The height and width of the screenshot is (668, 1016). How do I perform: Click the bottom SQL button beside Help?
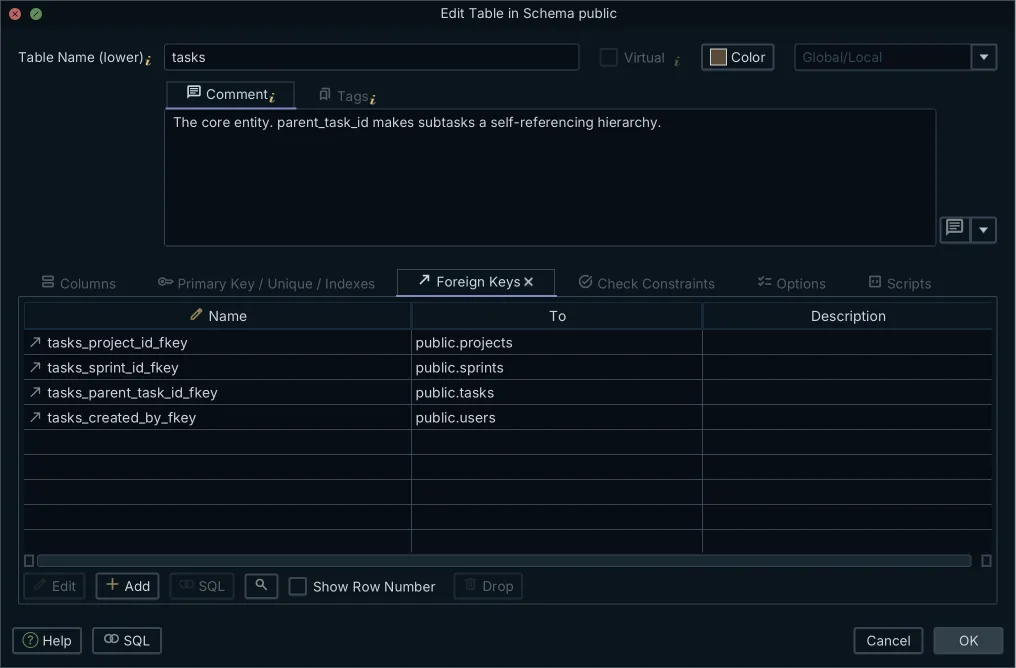127,640
